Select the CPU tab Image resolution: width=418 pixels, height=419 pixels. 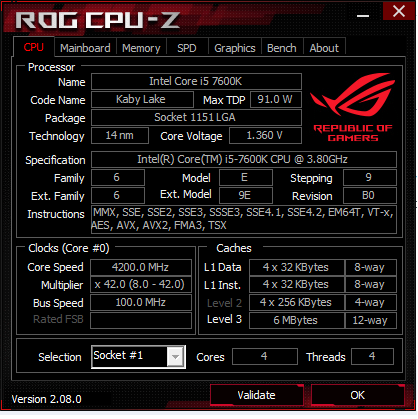click(x=34, y=47)
